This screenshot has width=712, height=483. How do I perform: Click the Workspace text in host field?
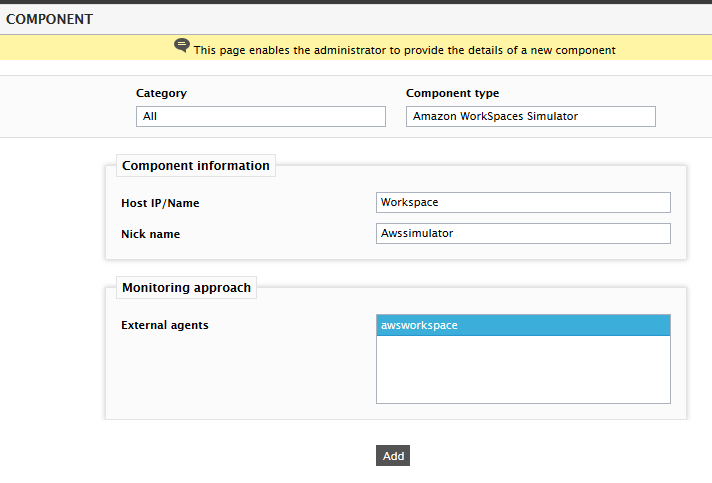[x=410, y=202]
